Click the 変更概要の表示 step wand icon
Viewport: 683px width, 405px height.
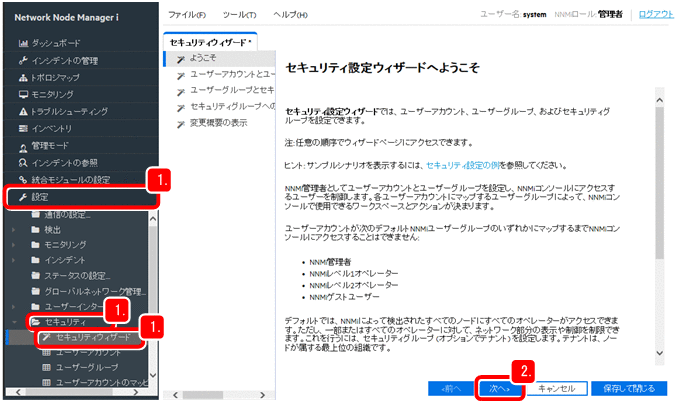tap(181, 124)
